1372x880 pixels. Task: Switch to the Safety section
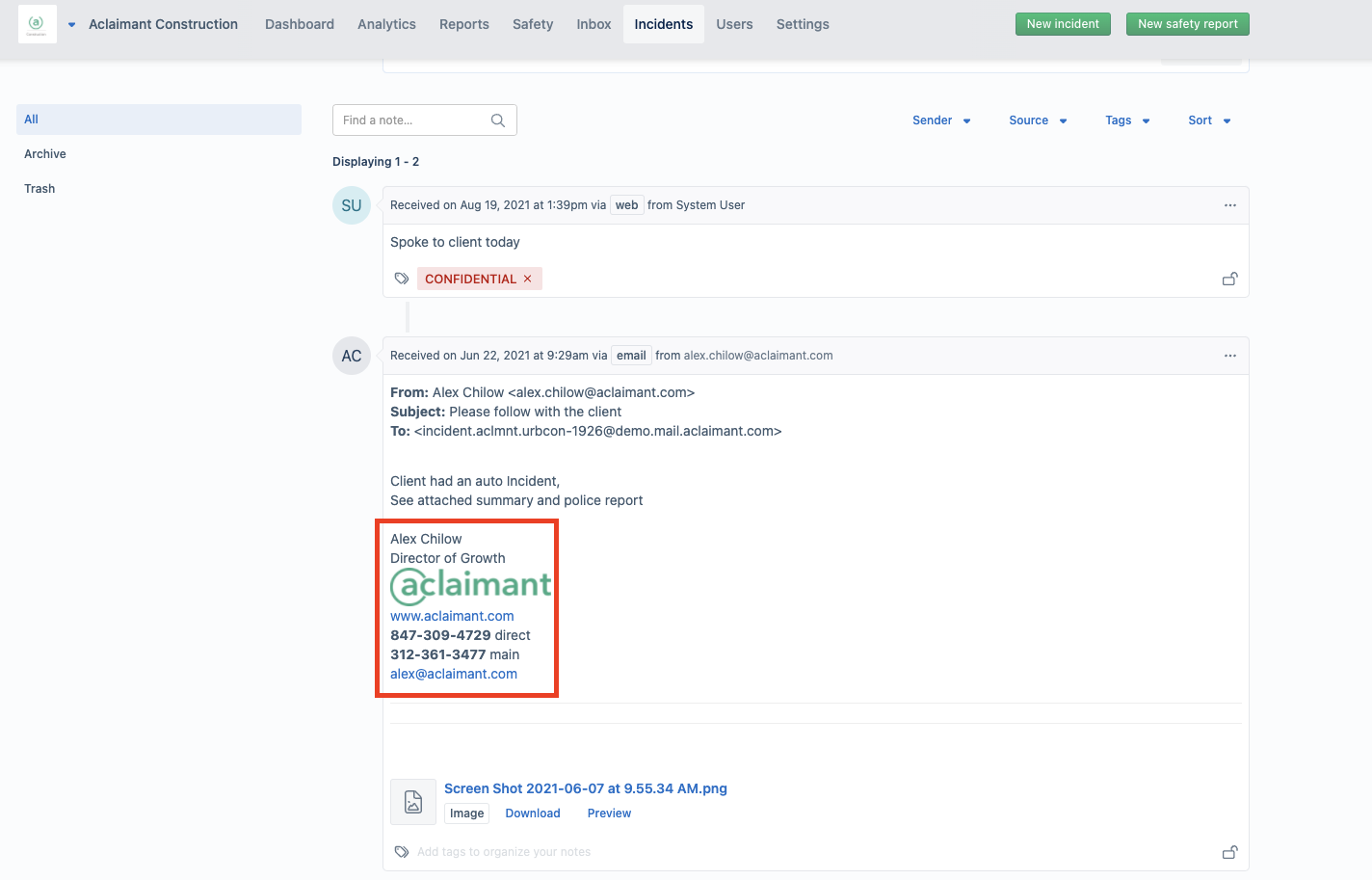(533, 24)
